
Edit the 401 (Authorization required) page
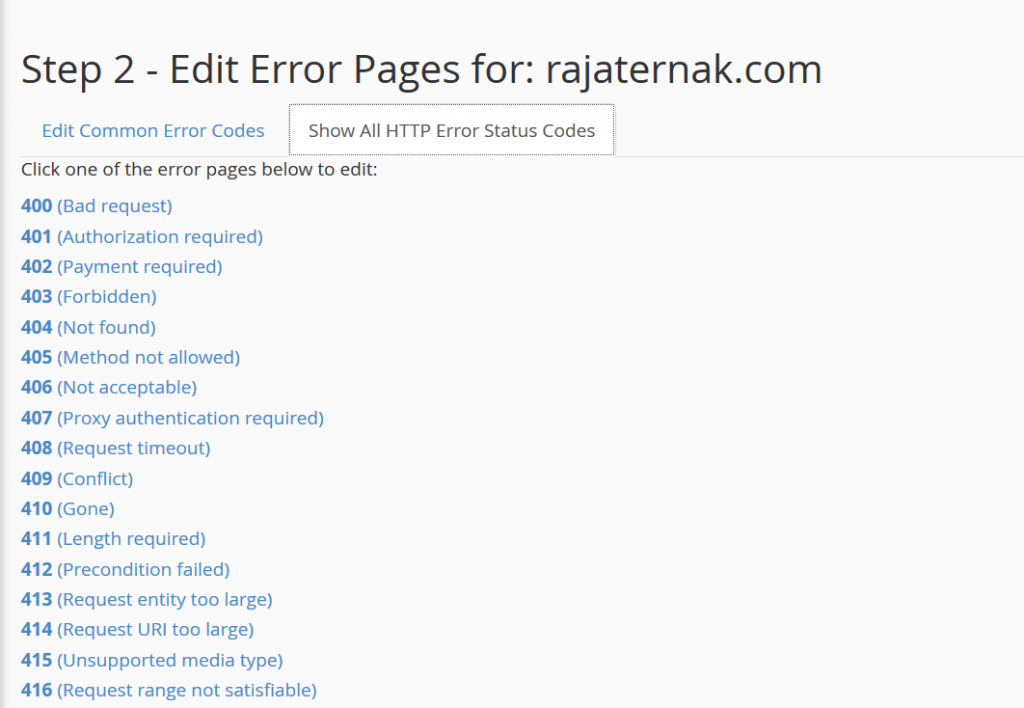(x=141, y=236)
